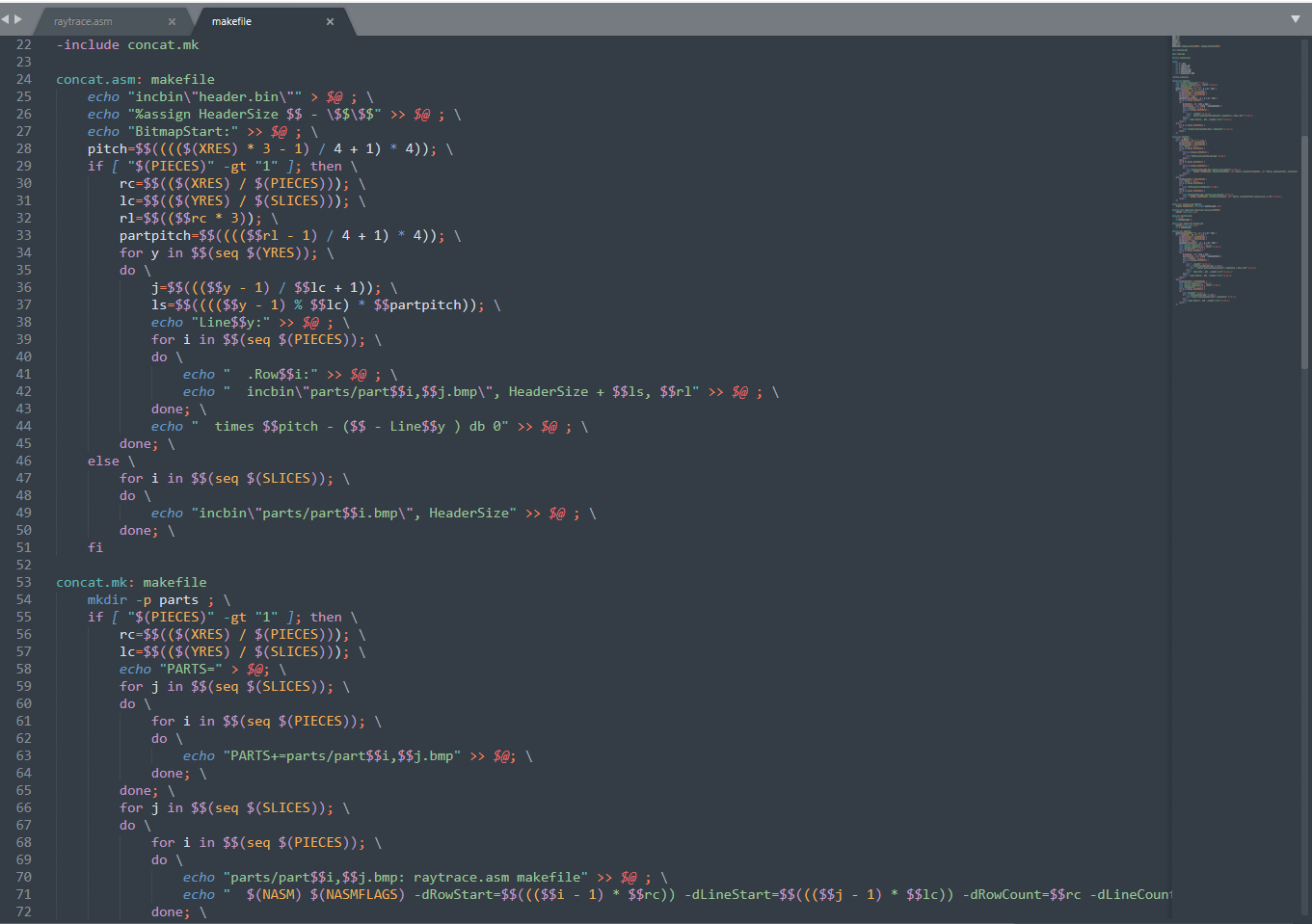Viewport: 1312px width, 924px height.
Task: Click the right tab scroll arrow
Action: click(x=17, y=19)
